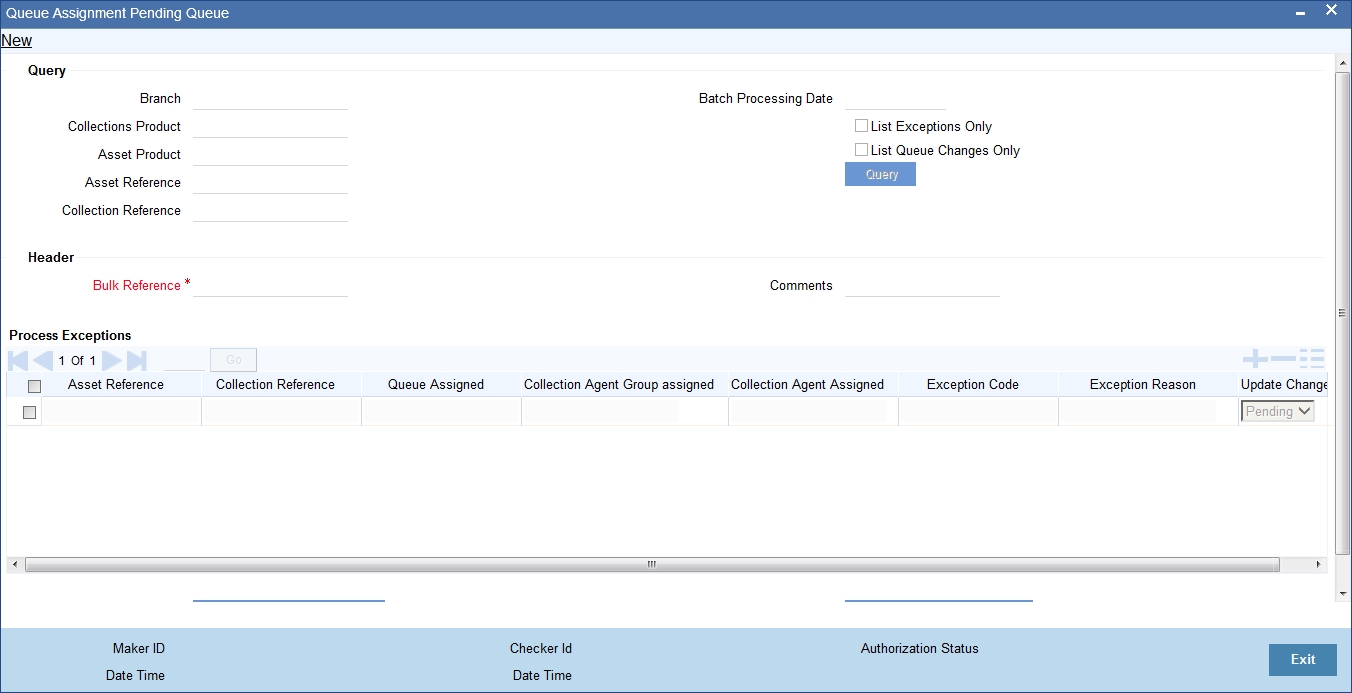This screenshot has width=1352, height=693.
Task: Click Collection Agent Assigned column header
Action: click(x=807, y=385)
